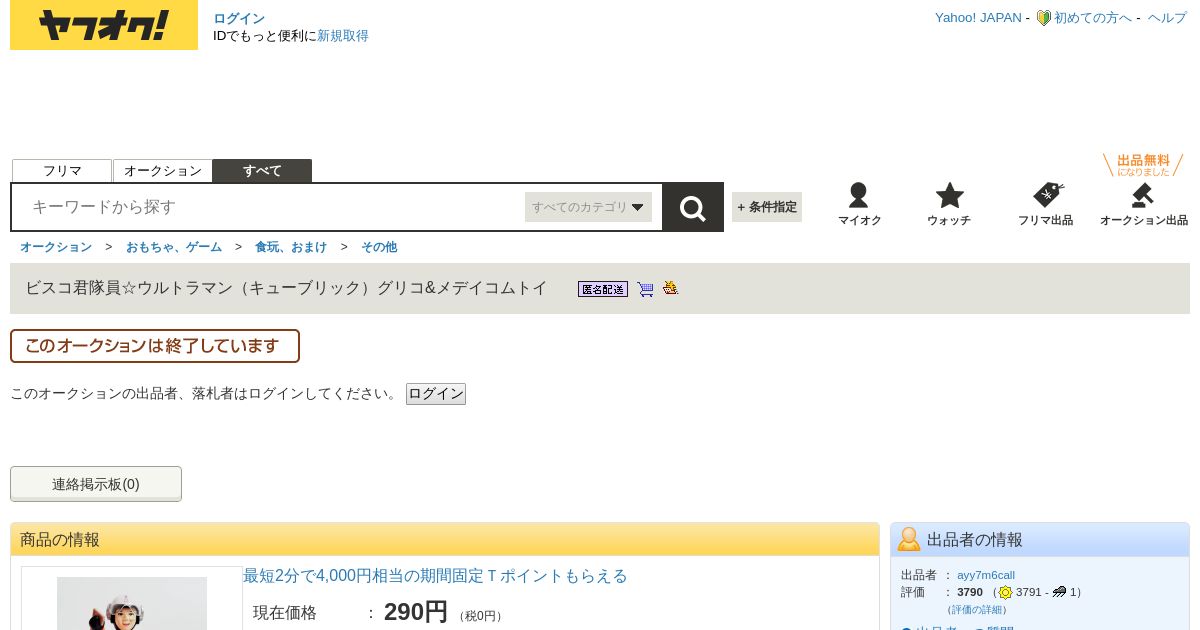
Task: Click the product thumbnail image
Action: [x=132, y=603]
